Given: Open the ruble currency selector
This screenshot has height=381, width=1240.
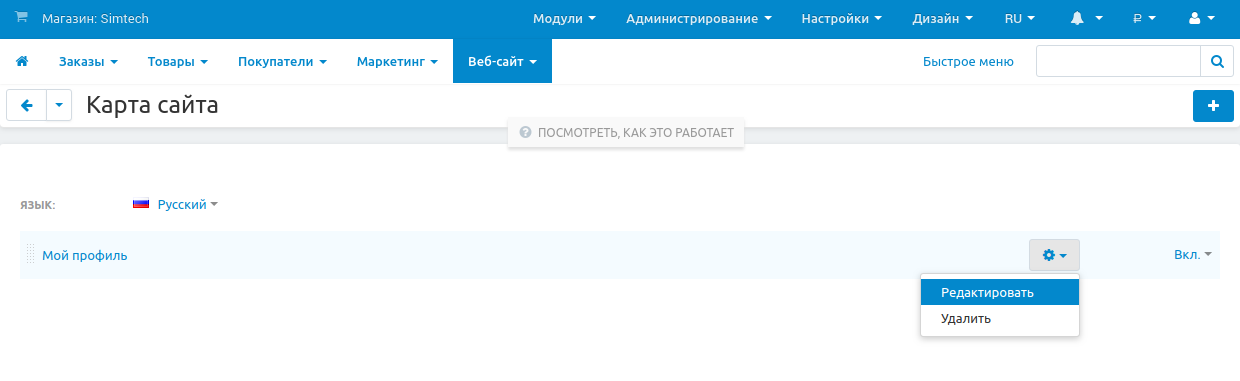Looking at the screenshot, I should [x=1145, y=19].
